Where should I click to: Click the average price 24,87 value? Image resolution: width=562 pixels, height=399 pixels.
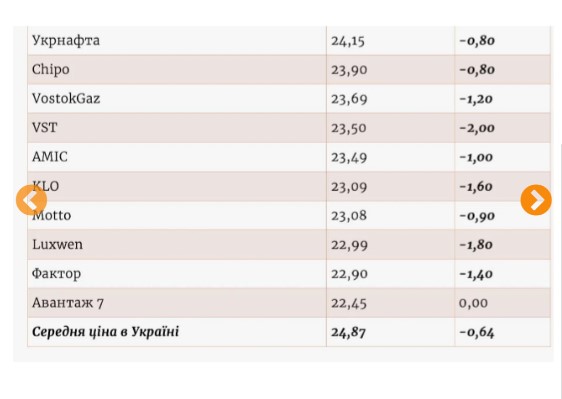click(348, 332)
